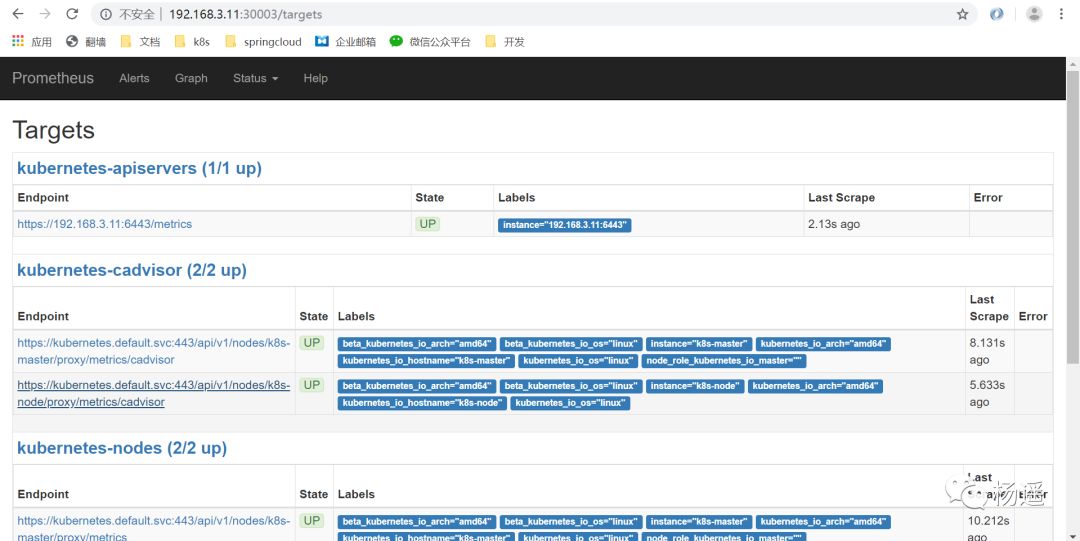Click the page vertical scrollbar thumb
1080x541 pixels.
coord(1073,217)
